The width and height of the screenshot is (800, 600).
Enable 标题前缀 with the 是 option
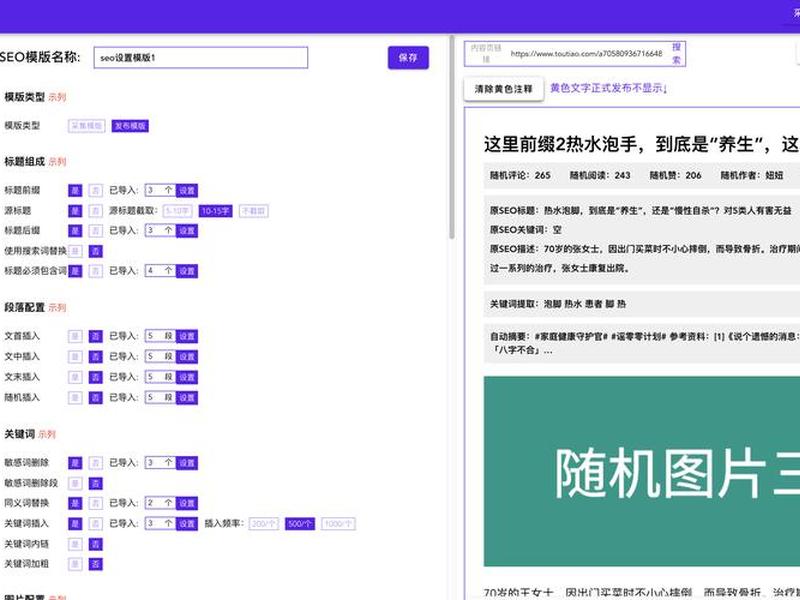[75, 190]
